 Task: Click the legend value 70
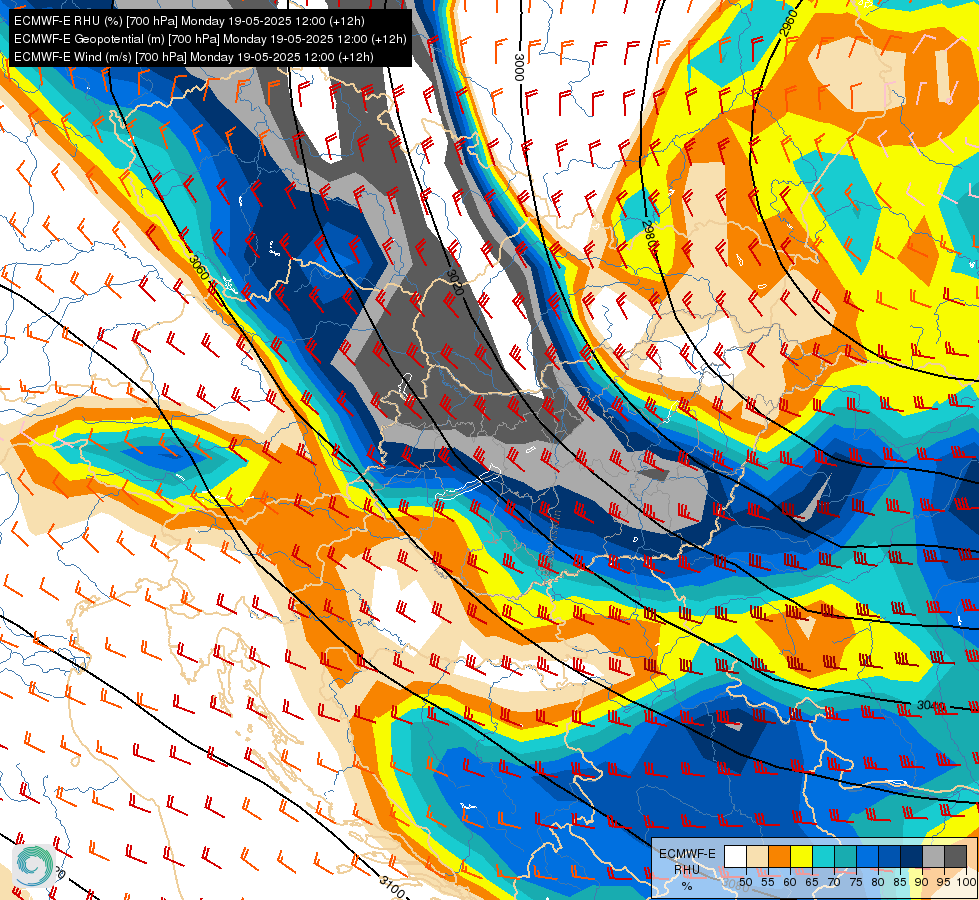pyautogui.click(x=834, y=882)
